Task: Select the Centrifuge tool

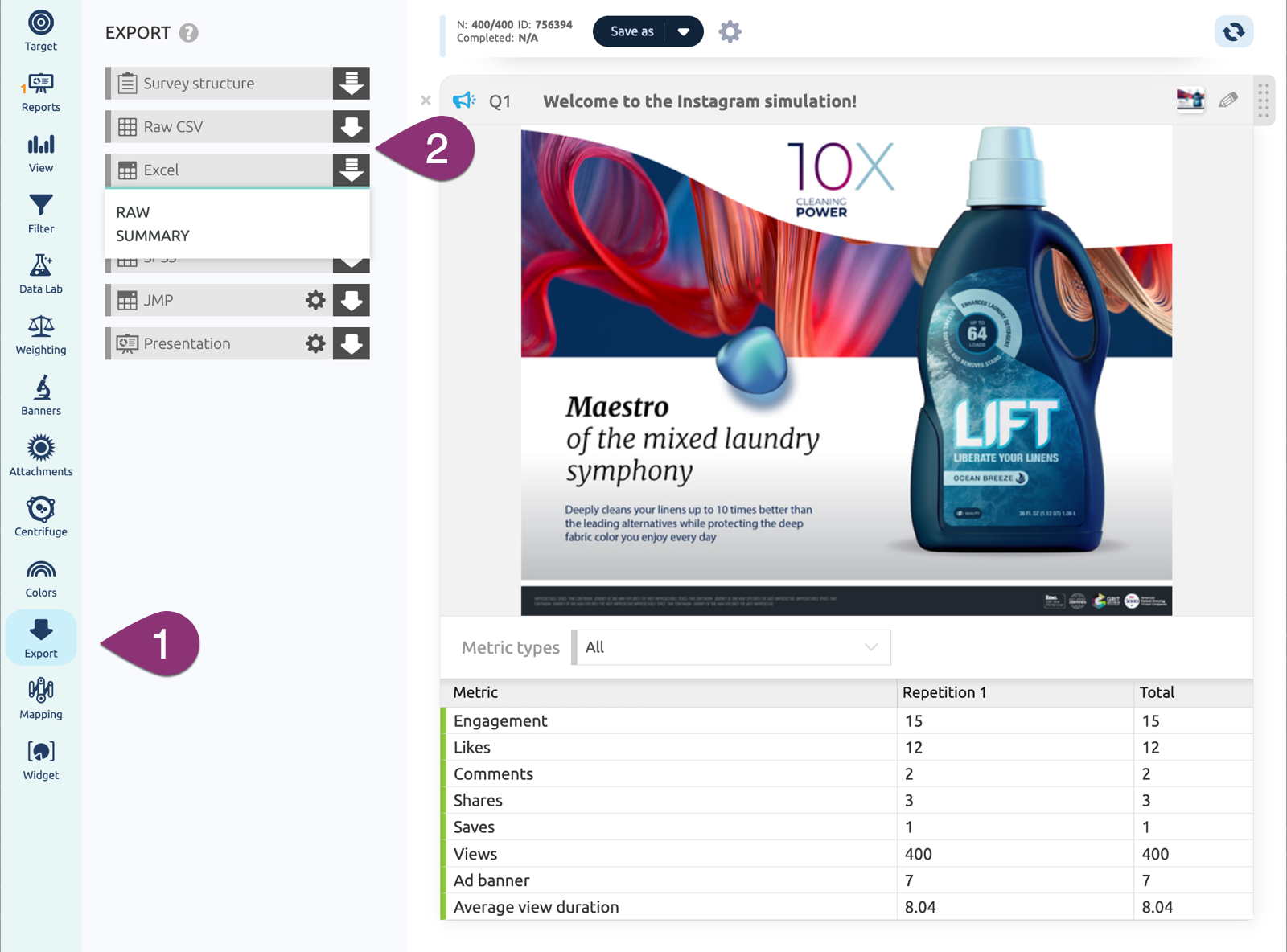Action: tap(40, 516)
